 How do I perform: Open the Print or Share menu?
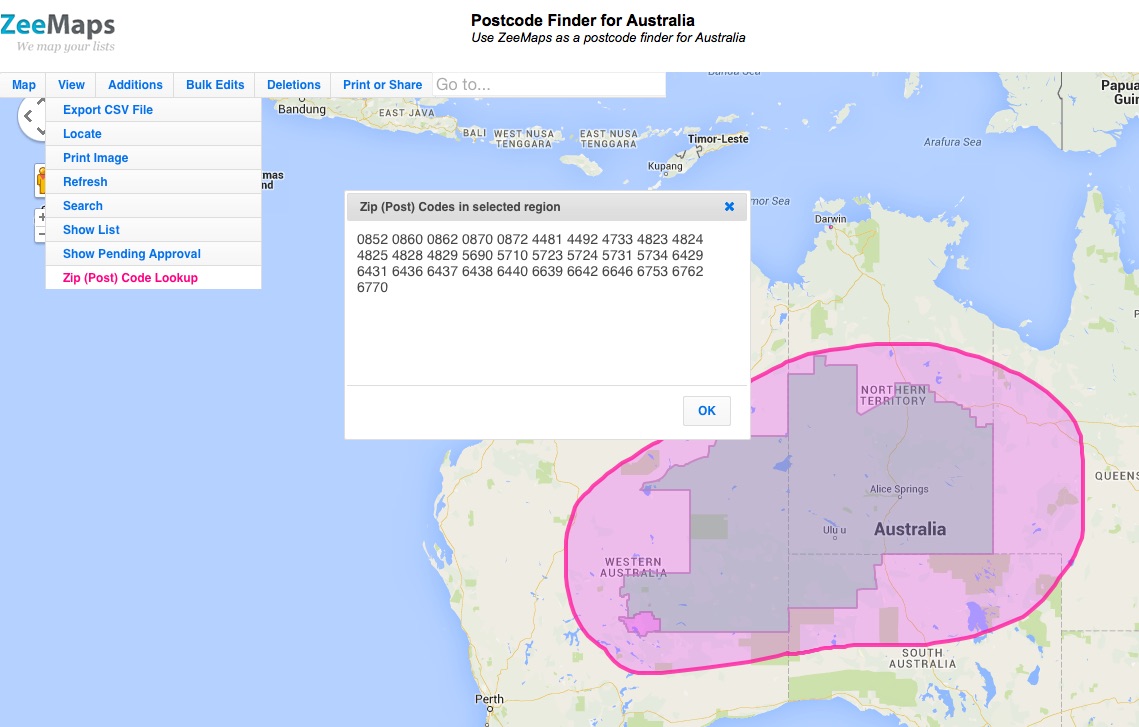pyautogui.click(x=381, y=84)
